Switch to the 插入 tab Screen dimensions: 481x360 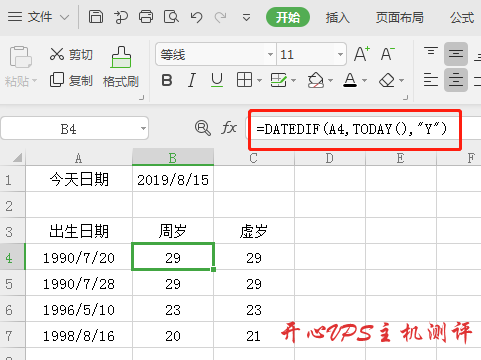tap(338, 17)
